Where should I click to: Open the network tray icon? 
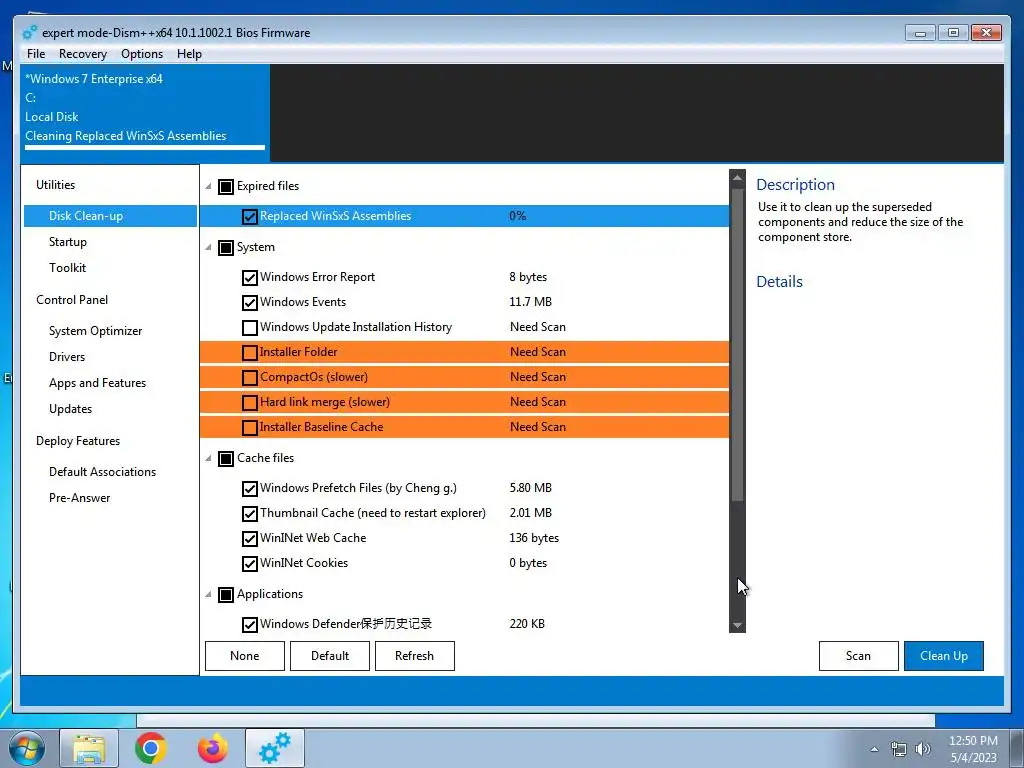pyautogui.click(x=899, y=749)
